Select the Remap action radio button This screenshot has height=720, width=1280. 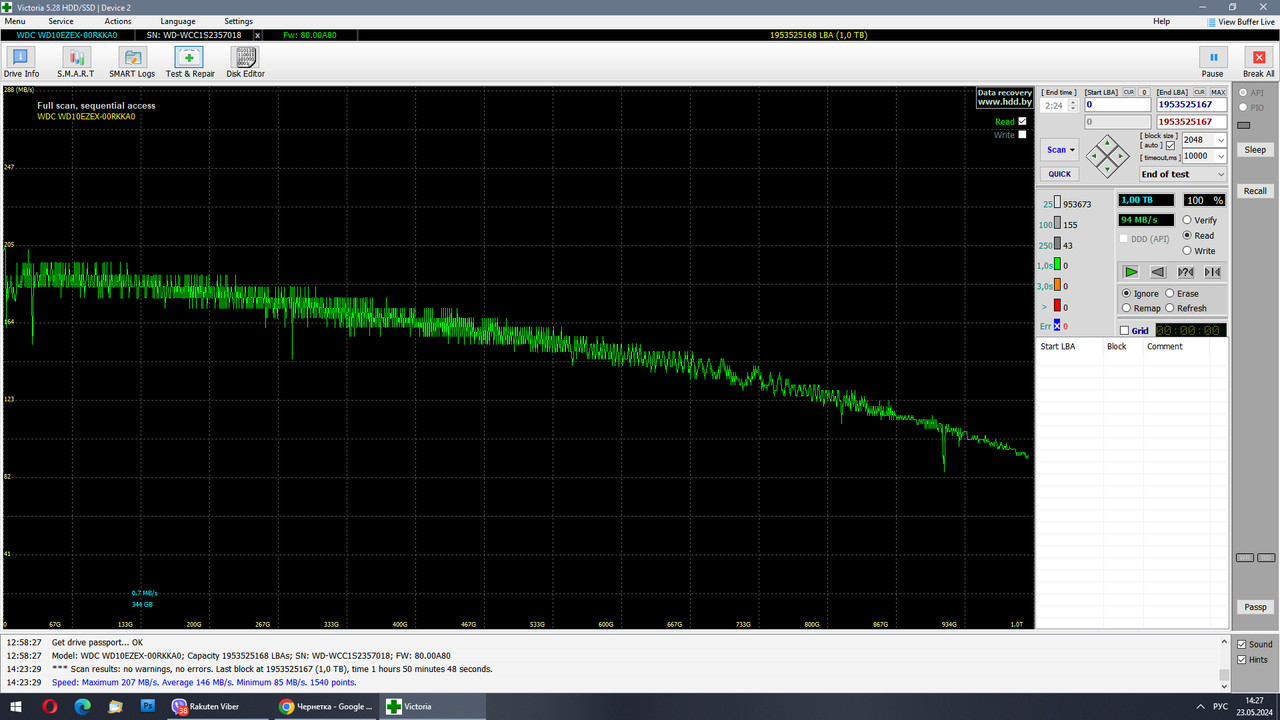pyautogui.click(x=1126, y=308)
